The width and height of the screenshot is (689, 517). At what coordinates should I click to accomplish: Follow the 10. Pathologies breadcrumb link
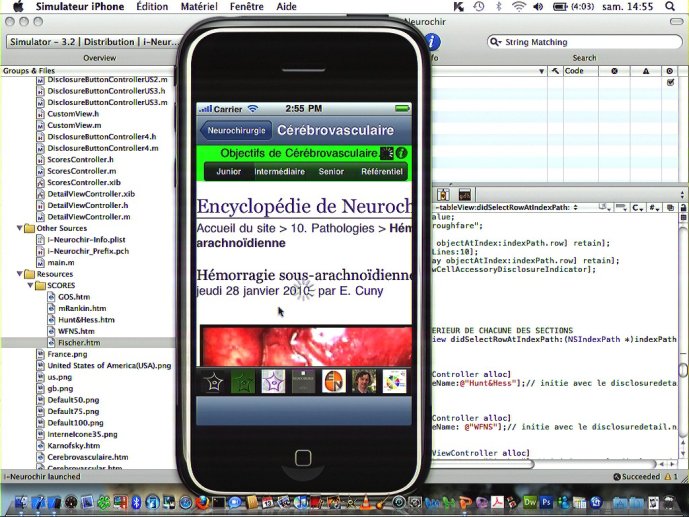pos(332,228)
